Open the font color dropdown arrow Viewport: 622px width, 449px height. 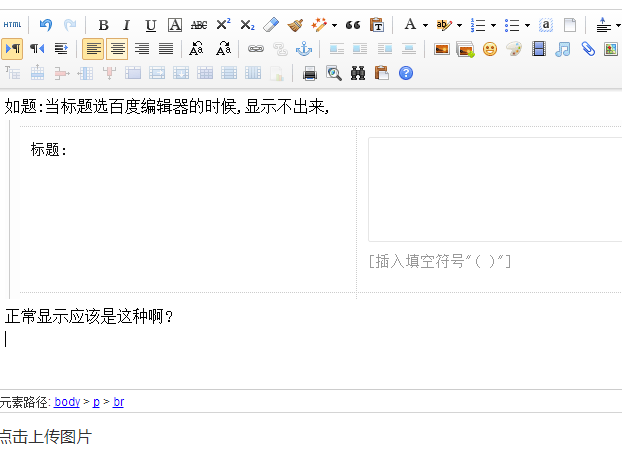tap(425, 25)
